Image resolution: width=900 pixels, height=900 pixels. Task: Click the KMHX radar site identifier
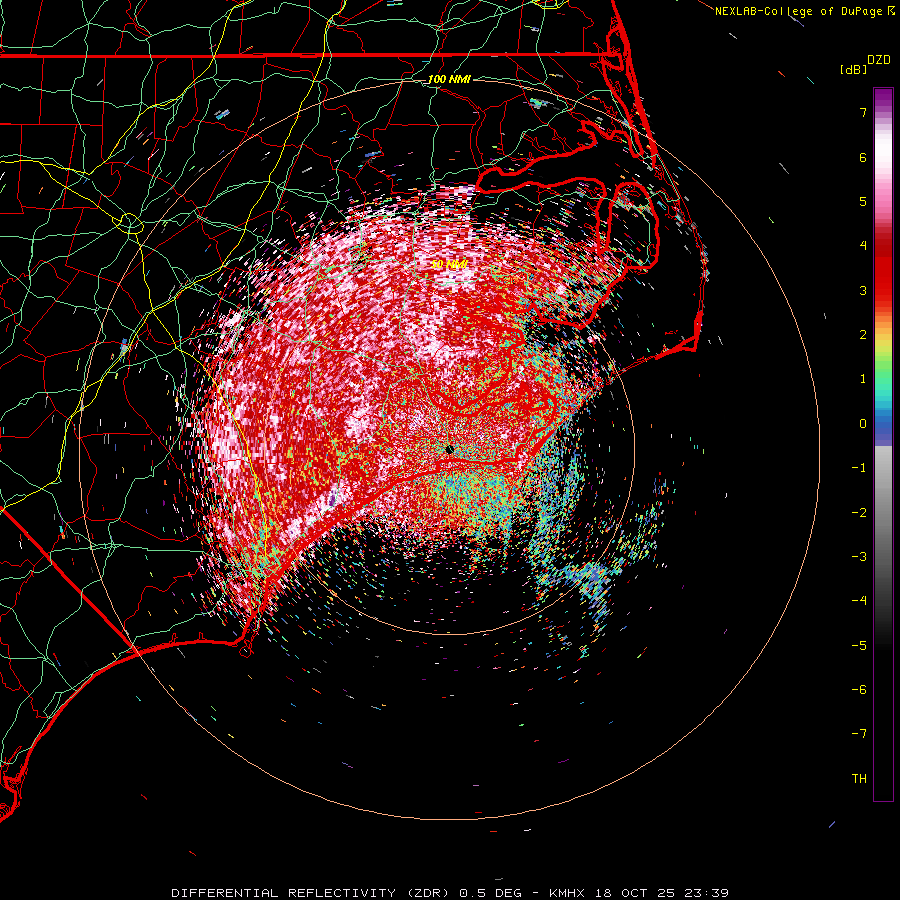[x=567, y=893]
